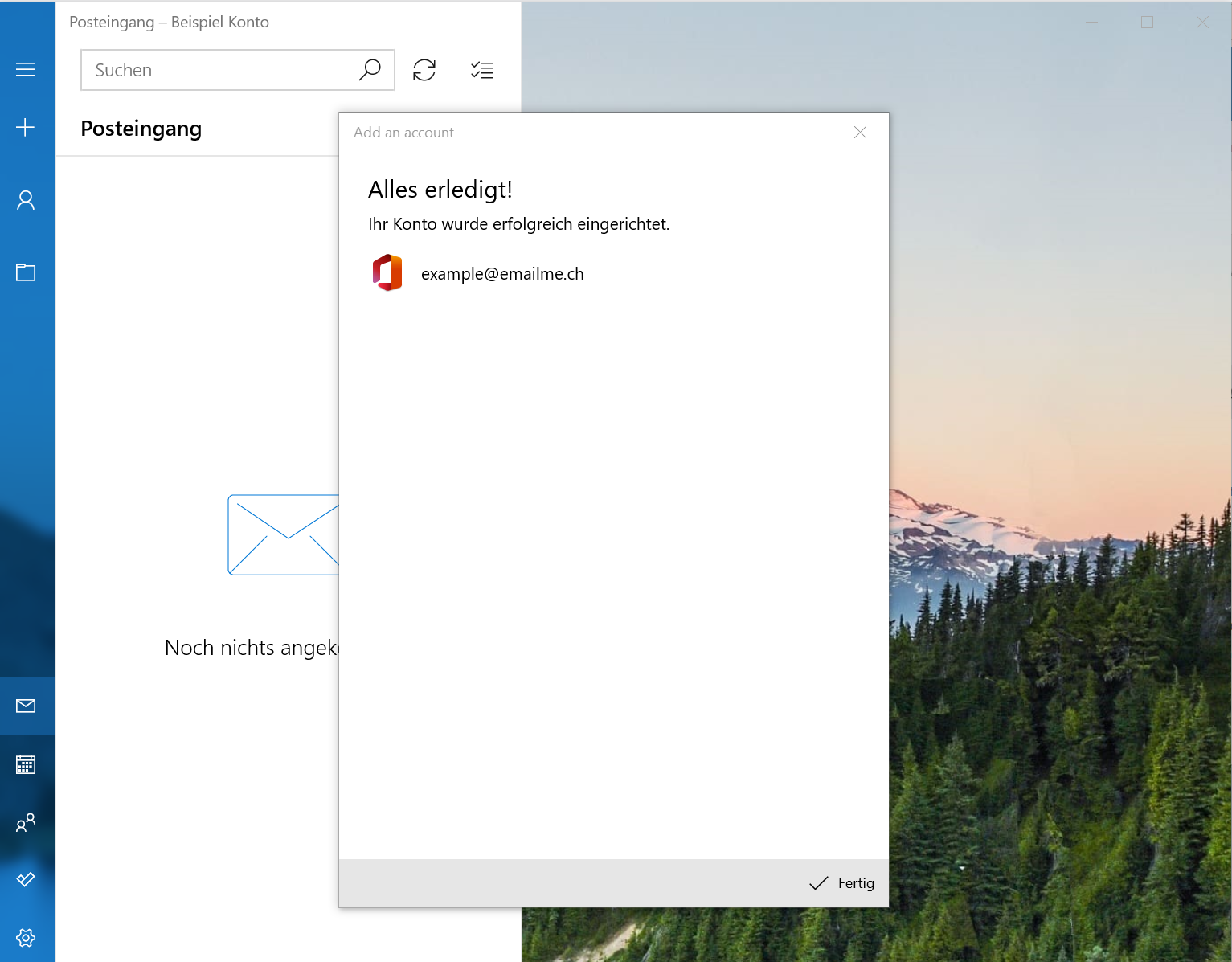The width and height of the screenshot is (1232, 962).
Task: Click the empty inbox envelope illustration
Action: coord(284,534)
